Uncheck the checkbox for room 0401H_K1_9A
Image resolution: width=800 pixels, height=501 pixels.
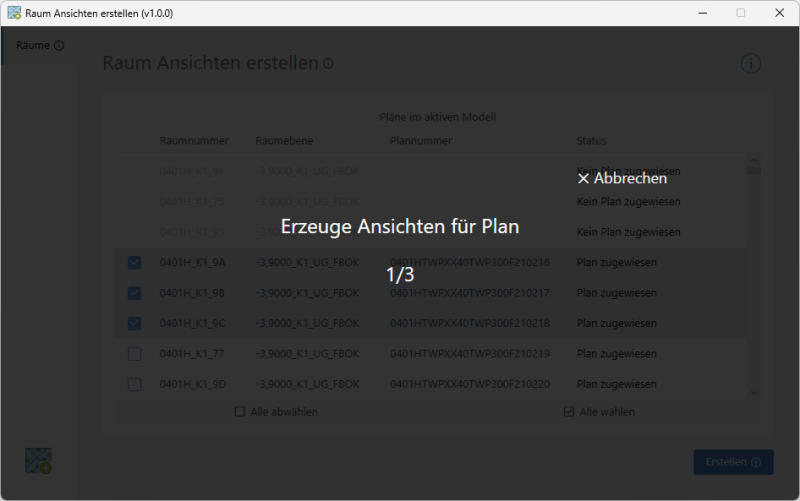coord(134,263)
